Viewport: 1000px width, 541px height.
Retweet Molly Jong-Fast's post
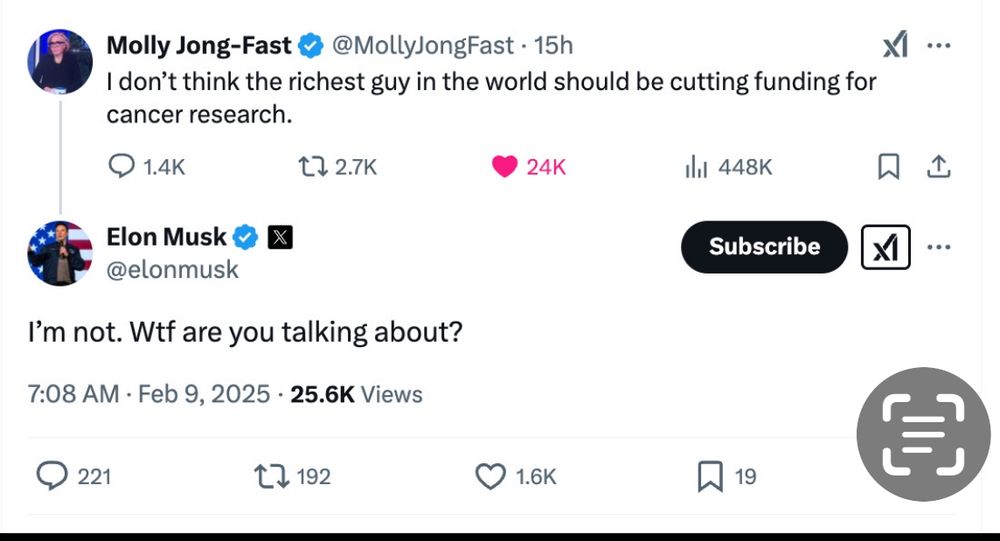313,167
